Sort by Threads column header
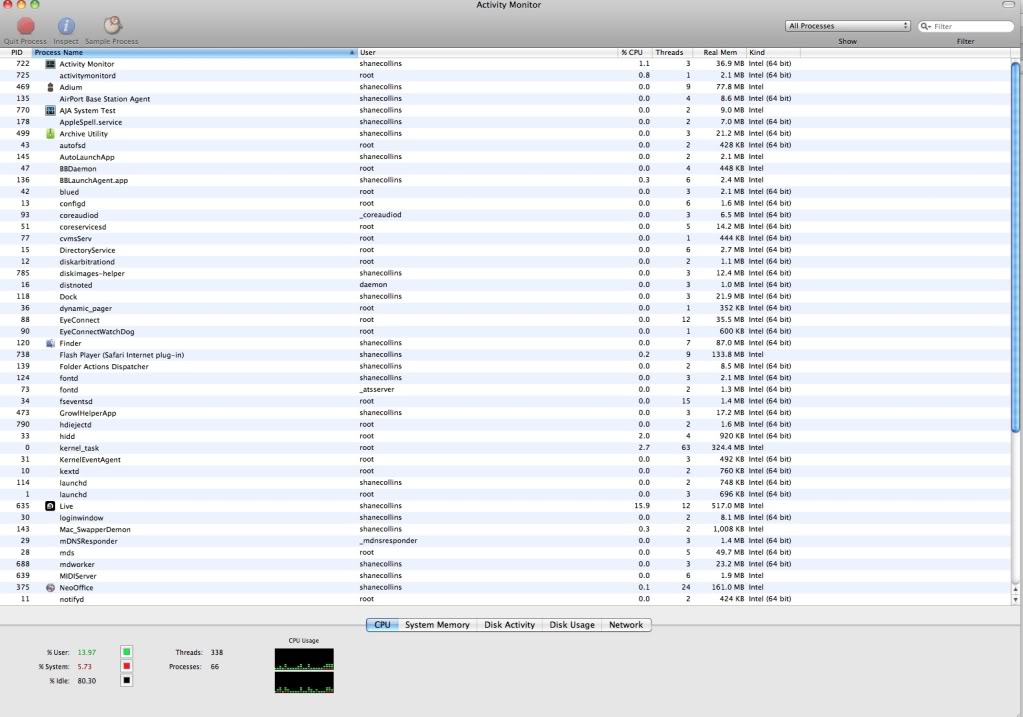 click(x=671, y=52)
